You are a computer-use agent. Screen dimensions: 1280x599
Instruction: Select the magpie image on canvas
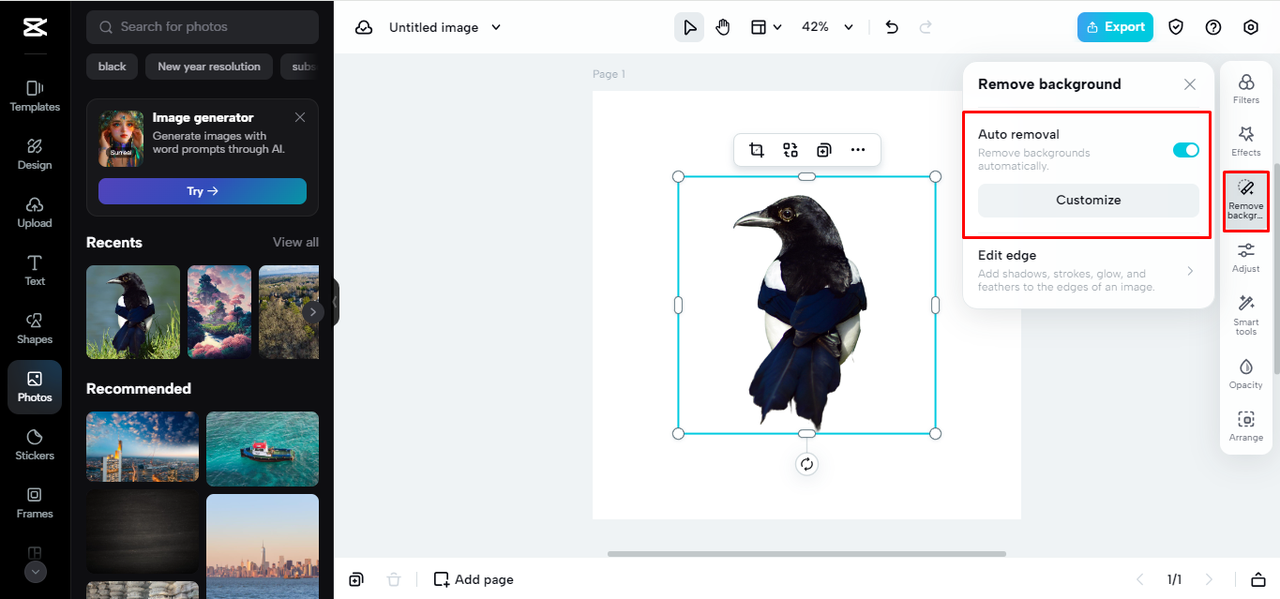[x=807, y=305]
